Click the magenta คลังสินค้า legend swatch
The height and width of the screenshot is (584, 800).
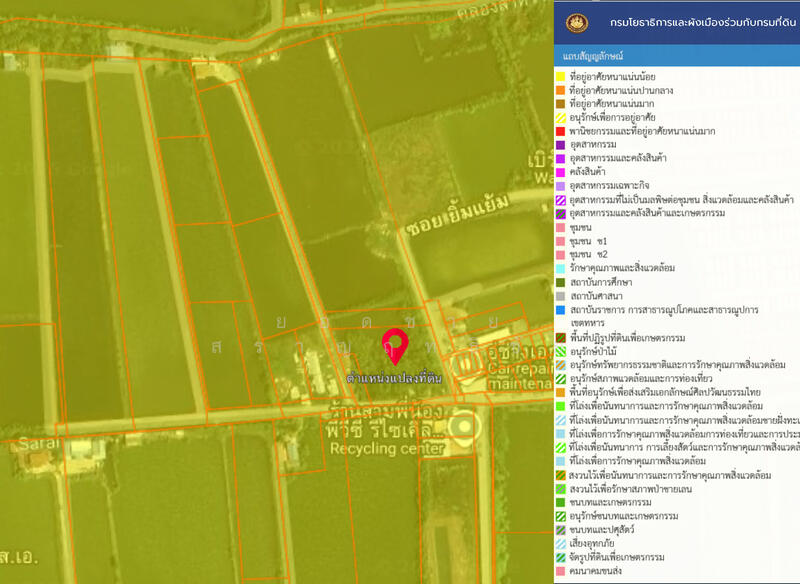560,173
